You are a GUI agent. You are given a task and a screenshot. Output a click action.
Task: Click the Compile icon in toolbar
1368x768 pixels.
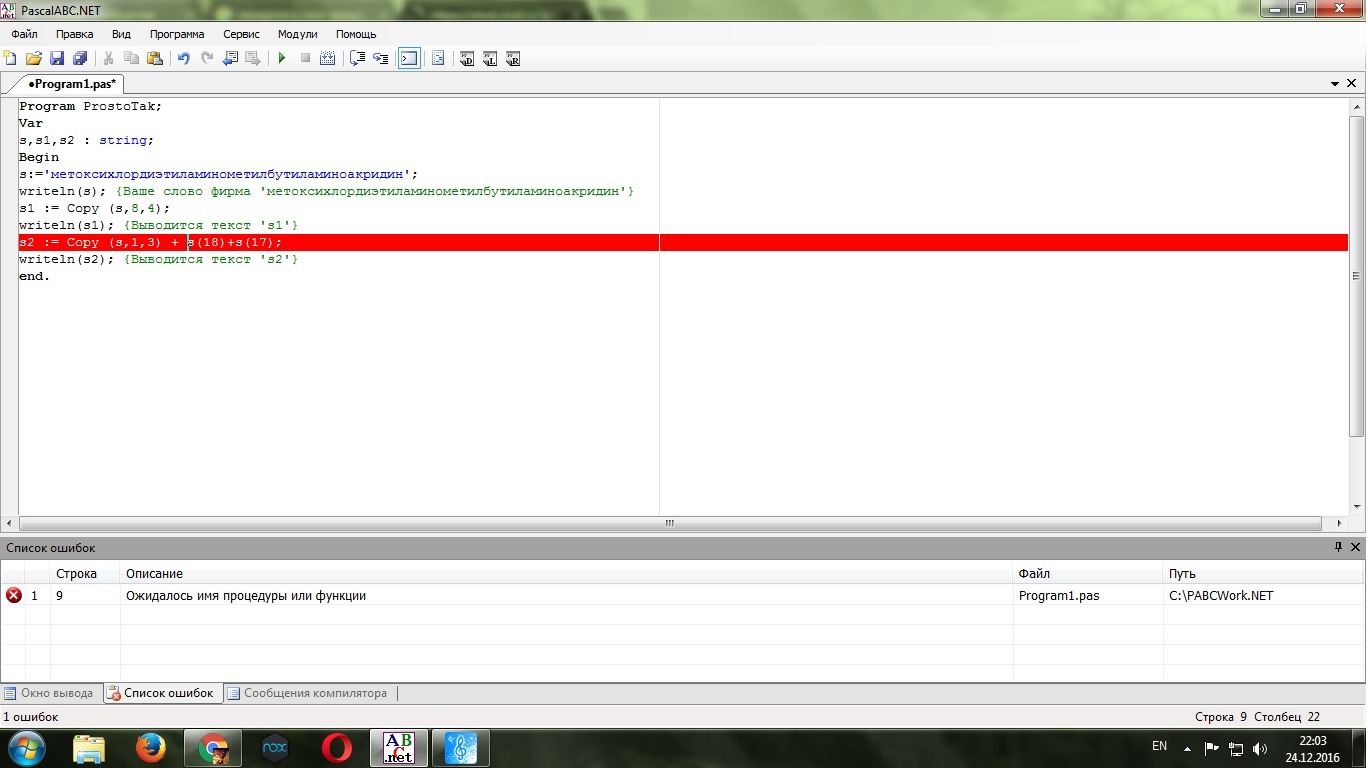pyautogui.click(x=327, y=59)
